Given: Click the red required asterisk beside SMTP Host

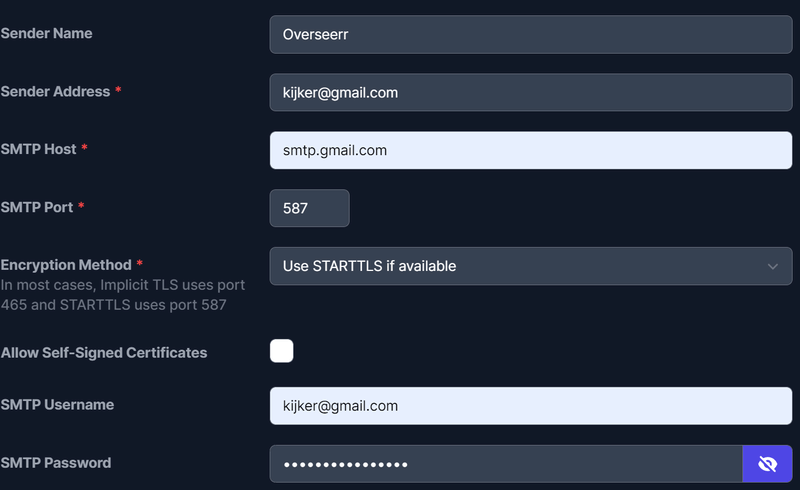Looking at the screenshot, I should pos(85,149).
